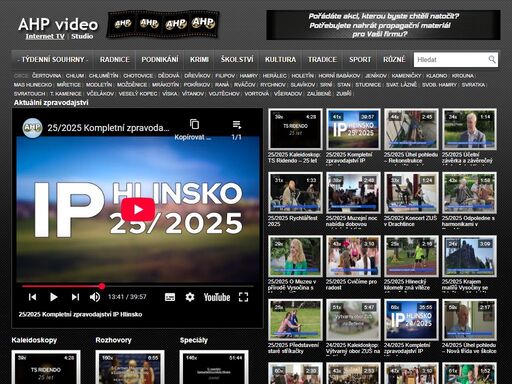Screen dimensions: 512x384
Task: Open 24/2025 Úhel pohledu Nová třída thumbnail
Action: coord(469,320)
